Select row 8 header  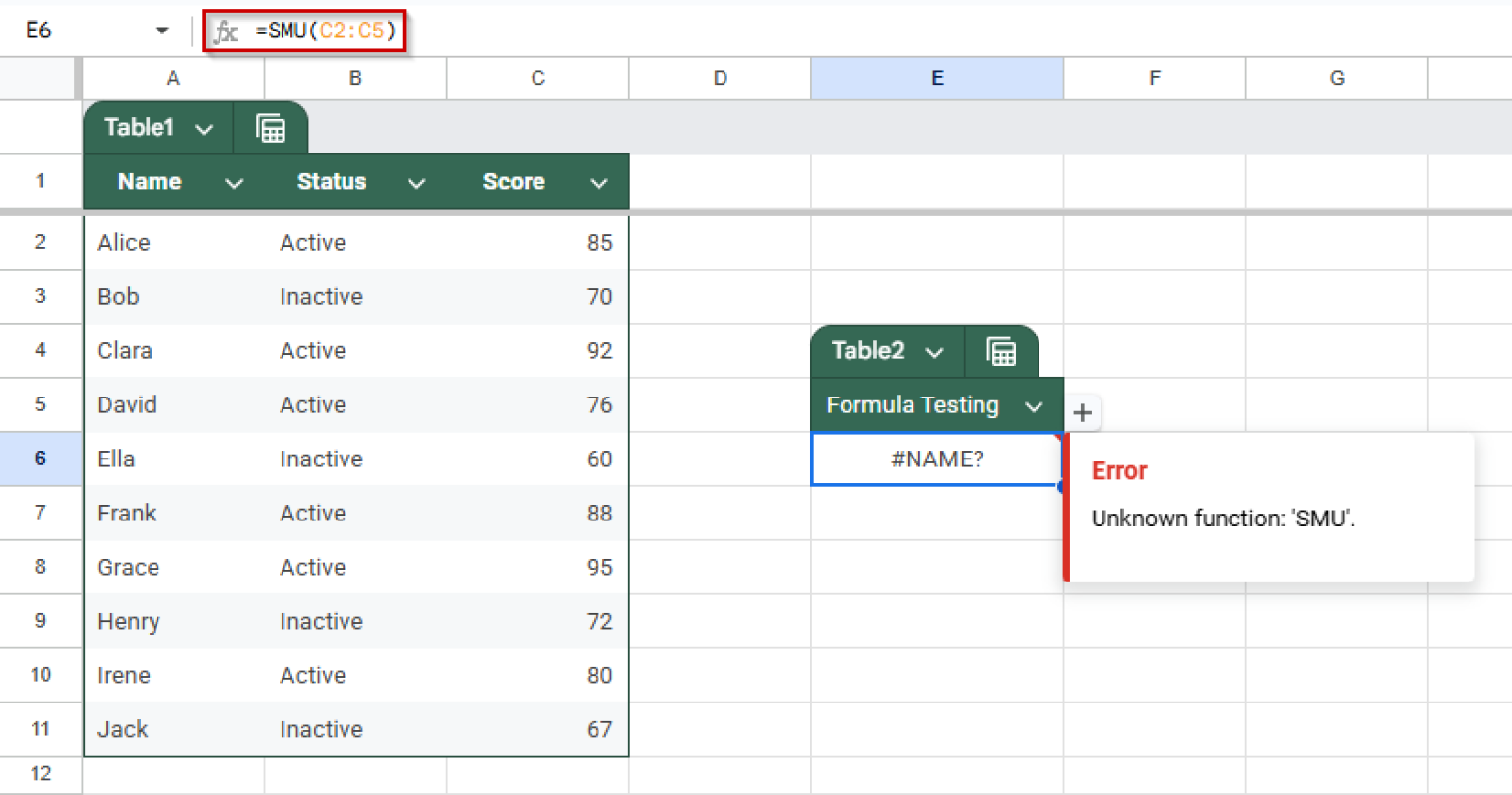[x=40, y=567]
